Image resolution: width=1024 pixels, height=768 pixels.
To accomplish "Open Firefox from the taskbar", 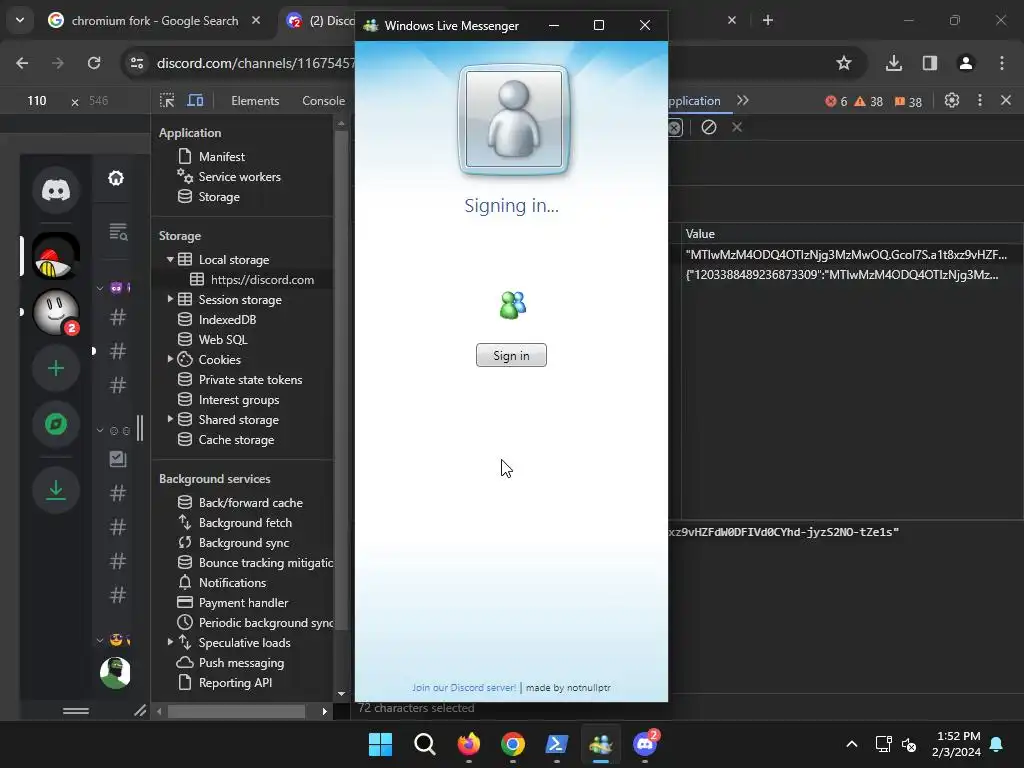I will click(x=468, y=744).
